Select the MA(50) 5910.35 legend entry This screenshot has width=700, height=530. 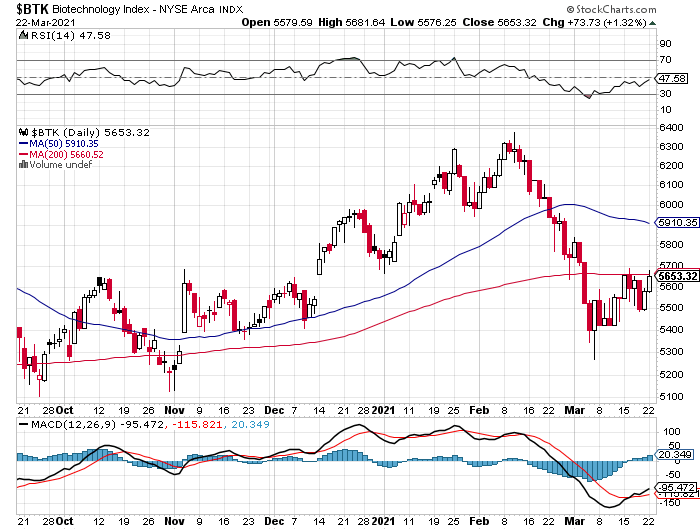60,143
